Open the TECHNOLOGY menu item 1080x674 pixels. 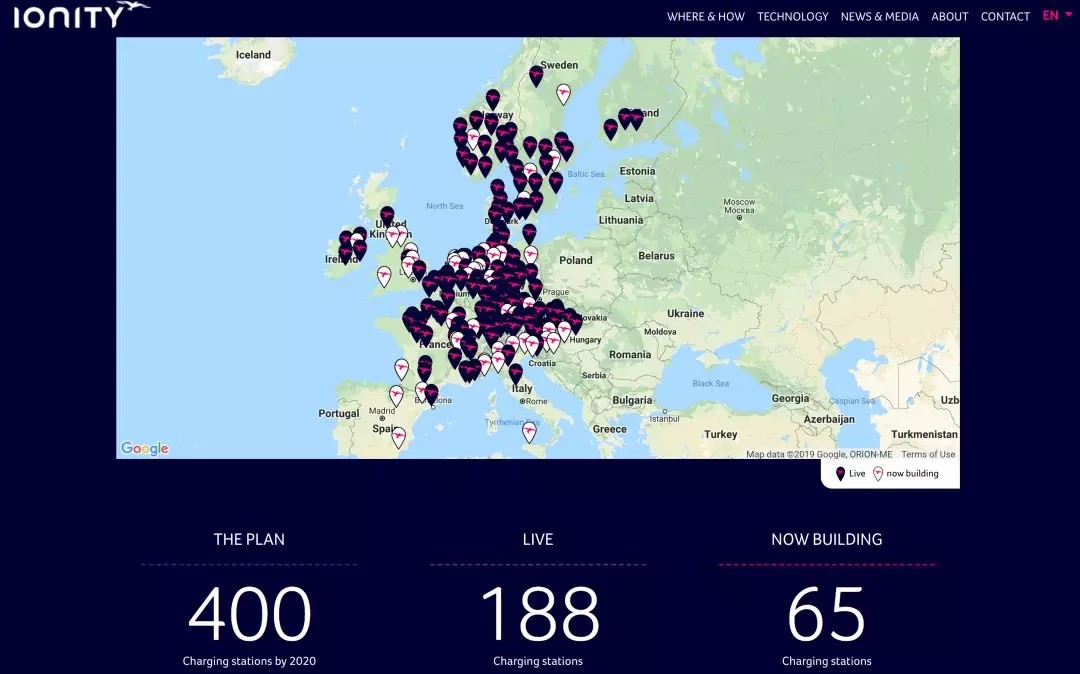point(792,17)
